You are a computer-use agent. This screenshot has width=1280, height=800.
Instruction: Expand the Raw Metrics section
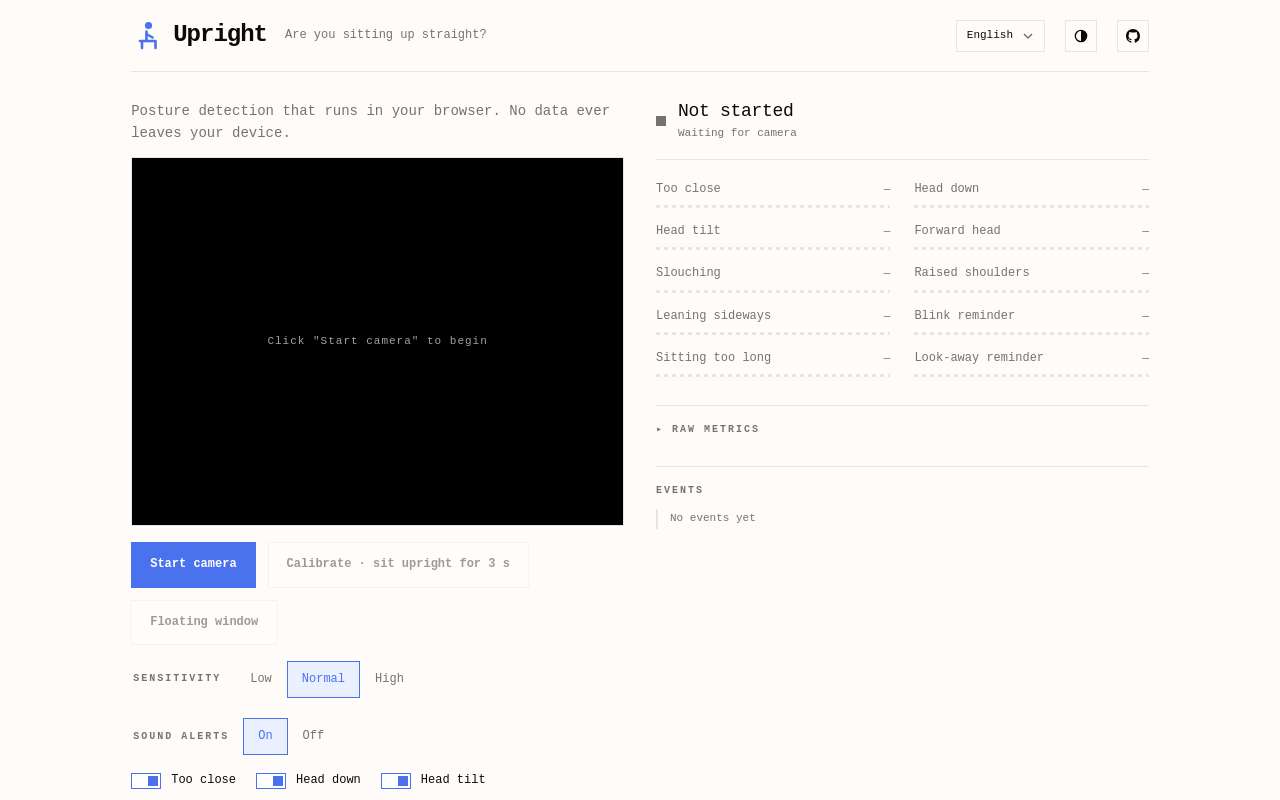[x=708, y=430]
